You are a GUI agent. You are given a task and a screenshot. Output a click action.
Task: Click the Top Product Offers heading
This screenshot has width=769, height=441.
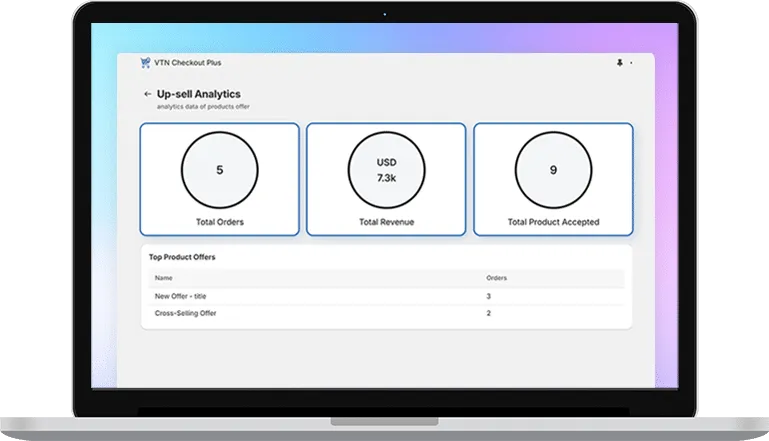(x=182, y=257)
